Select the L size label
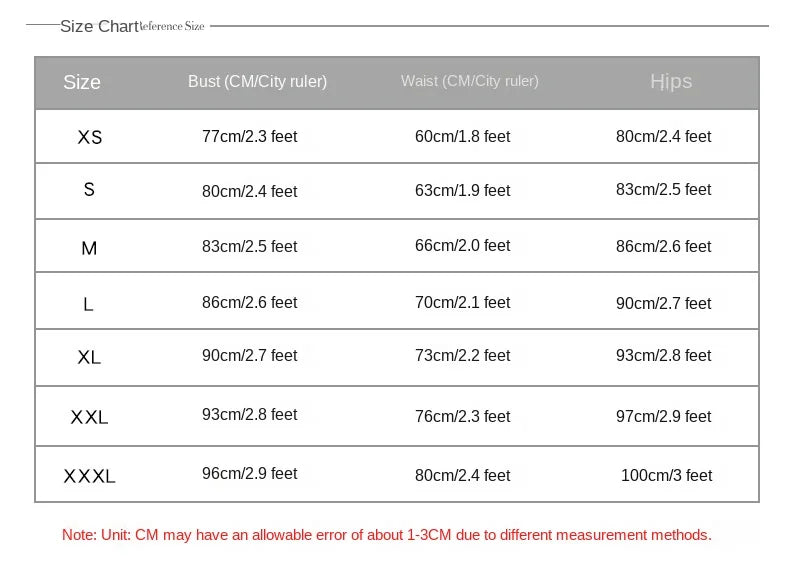Screen dimensions: 790x580 coord(88,304)
